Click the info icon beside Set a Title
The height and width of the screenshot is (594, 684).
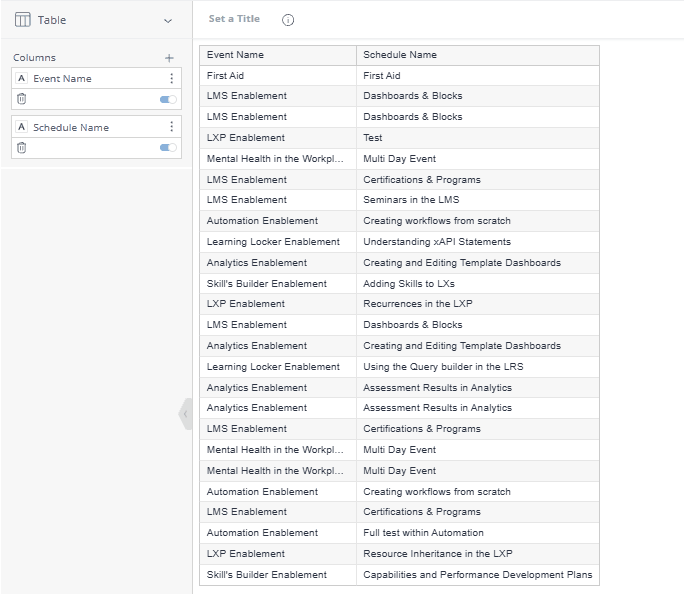coord(288,20)
